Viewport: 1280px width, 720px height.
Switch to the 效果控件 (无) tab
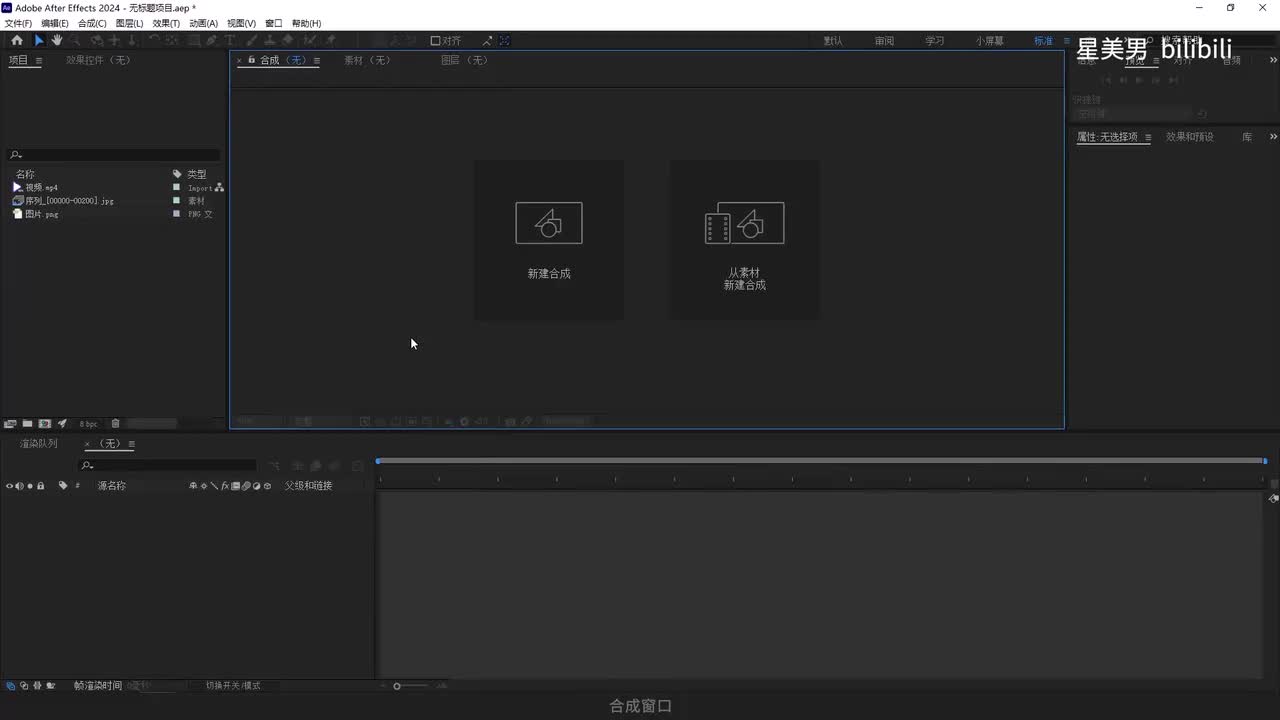(98, 60)
